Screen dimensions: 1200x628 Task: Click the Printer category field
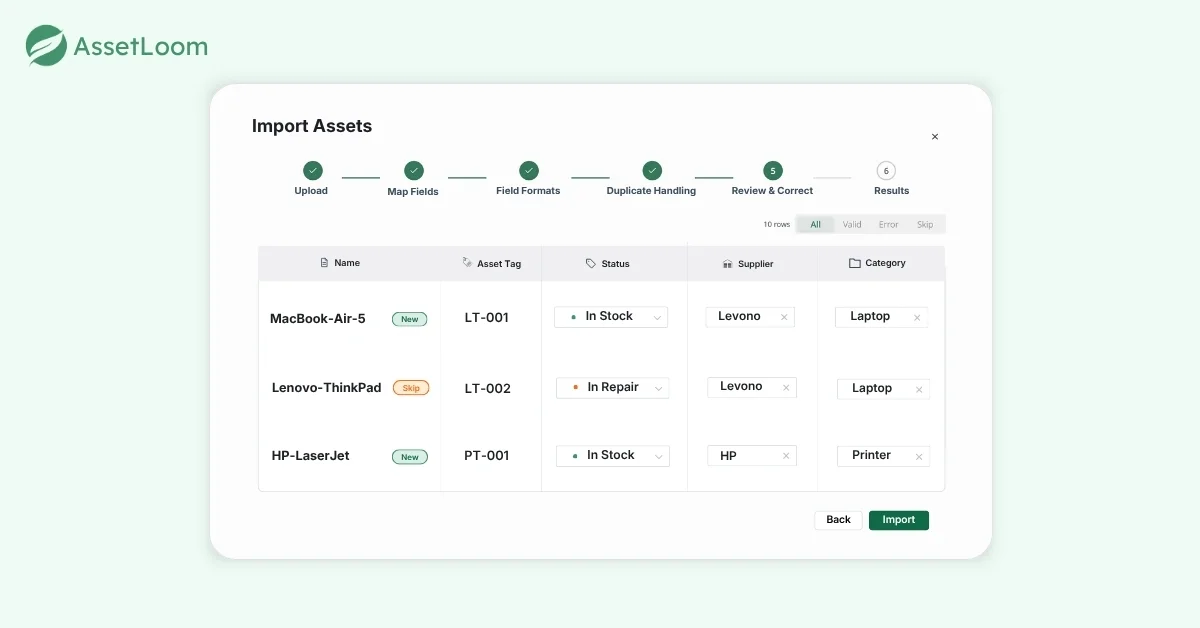[x=883, y=456]
